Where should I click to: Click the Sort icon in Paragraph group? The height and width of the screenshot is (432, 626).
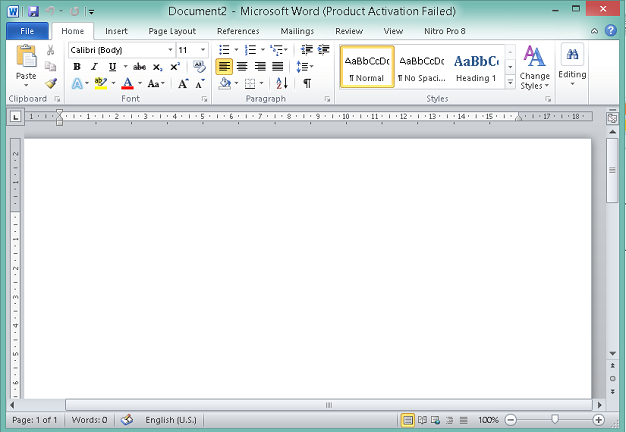coord(281,84)
